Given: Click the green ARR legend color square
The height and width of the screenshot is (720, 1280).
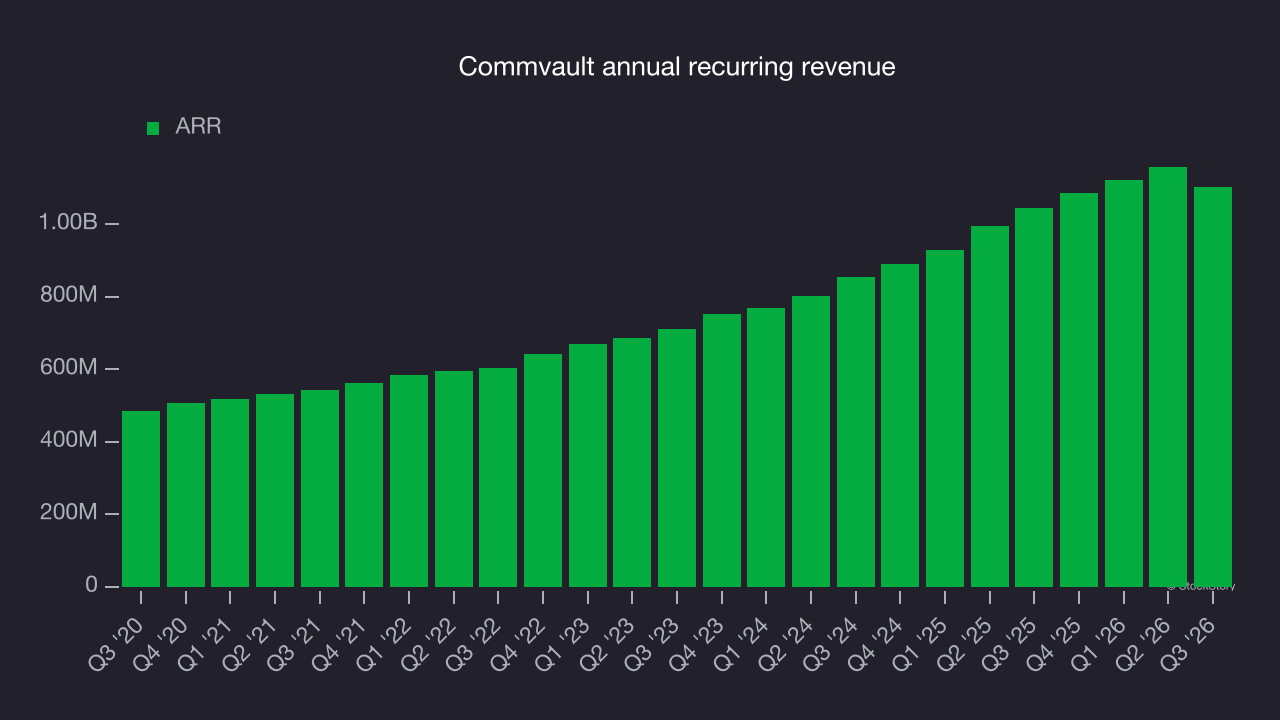Looking at the screenshot, I should click(153, 128).
